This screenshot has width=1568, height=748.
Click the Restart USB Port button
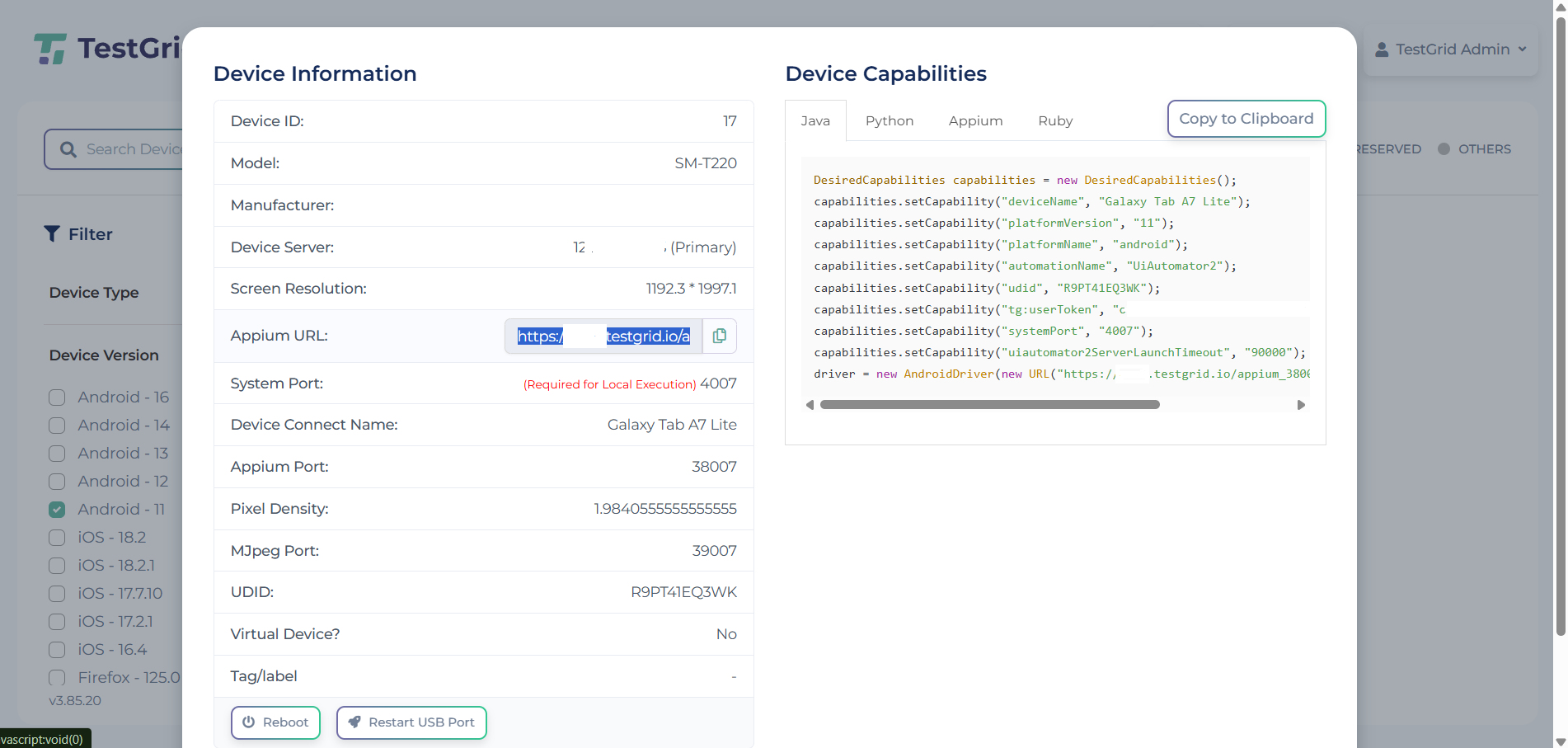point(411,722)
